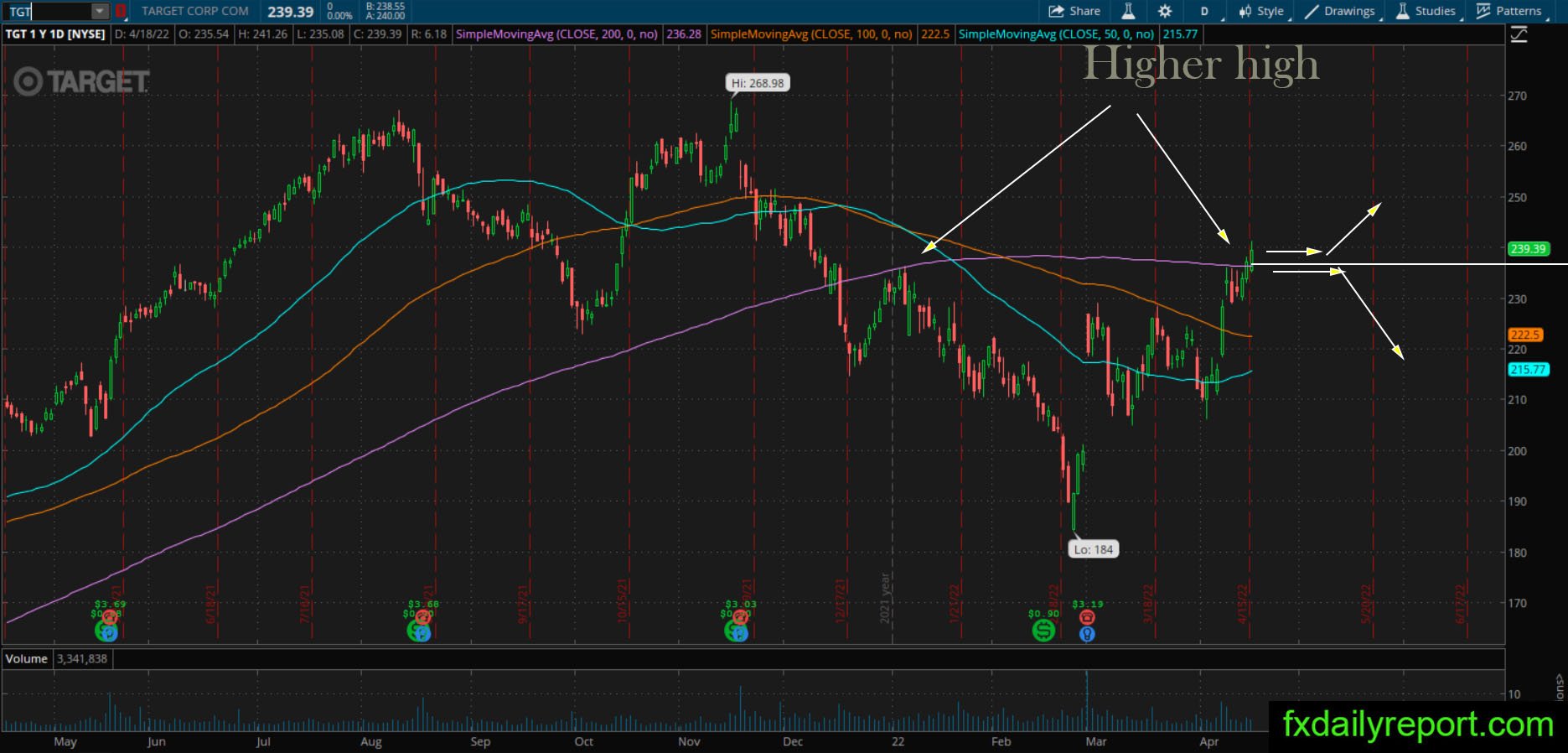Click the slanted line icon beside Drawings
This screenshot has width=1568, height=753.
(1312, 12)
